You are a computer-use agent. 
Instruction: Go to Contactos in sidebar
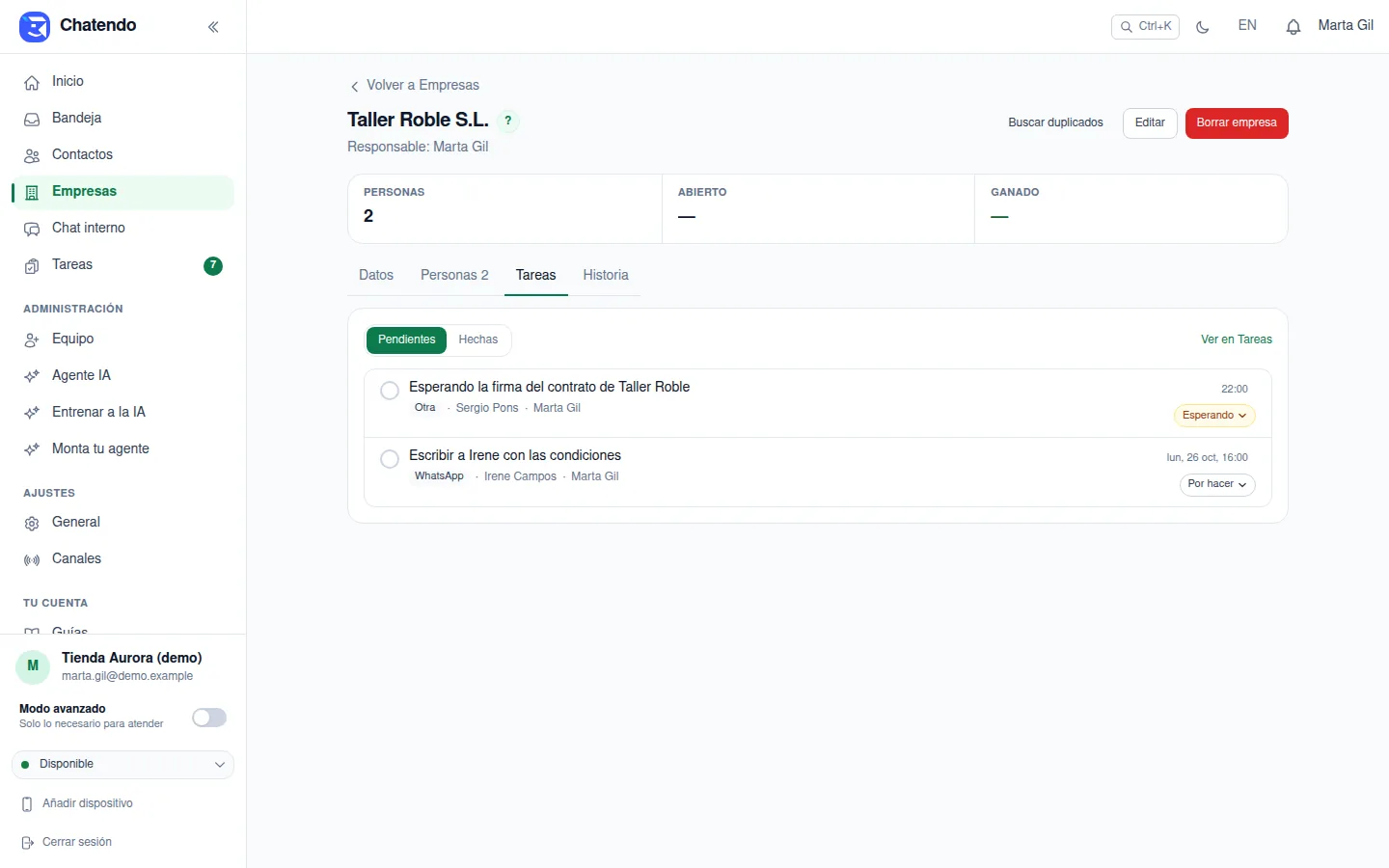[123, 155]
